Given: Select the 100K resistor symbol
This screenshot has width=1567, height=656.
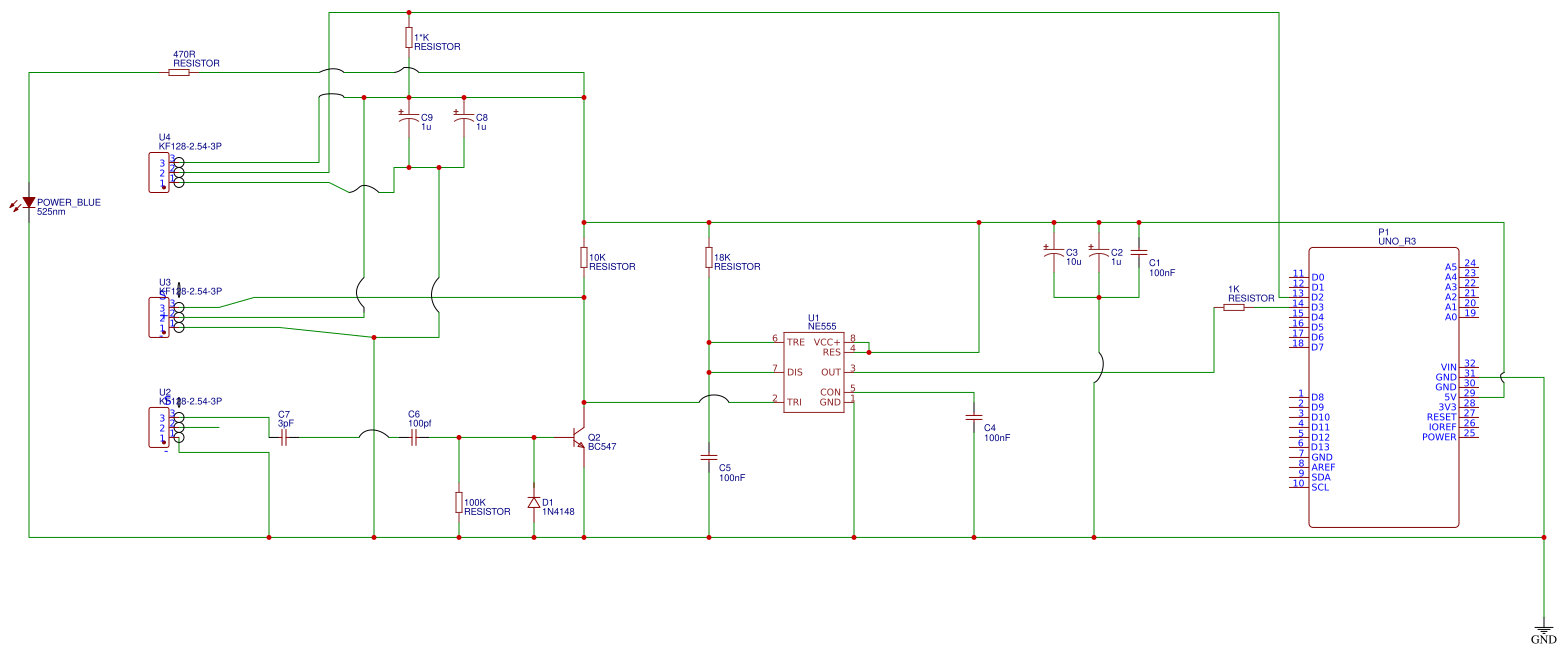Looking at the screenshot, I should pos(459,502).
